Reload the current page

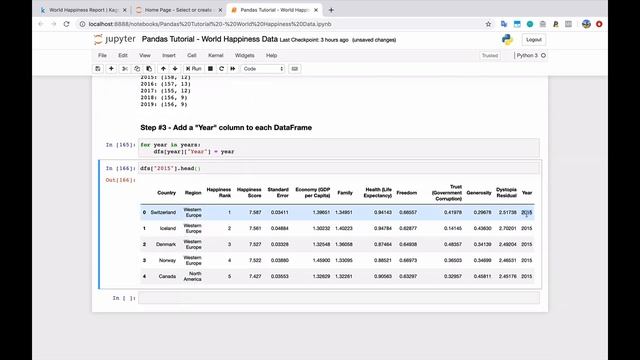[67, 24]
